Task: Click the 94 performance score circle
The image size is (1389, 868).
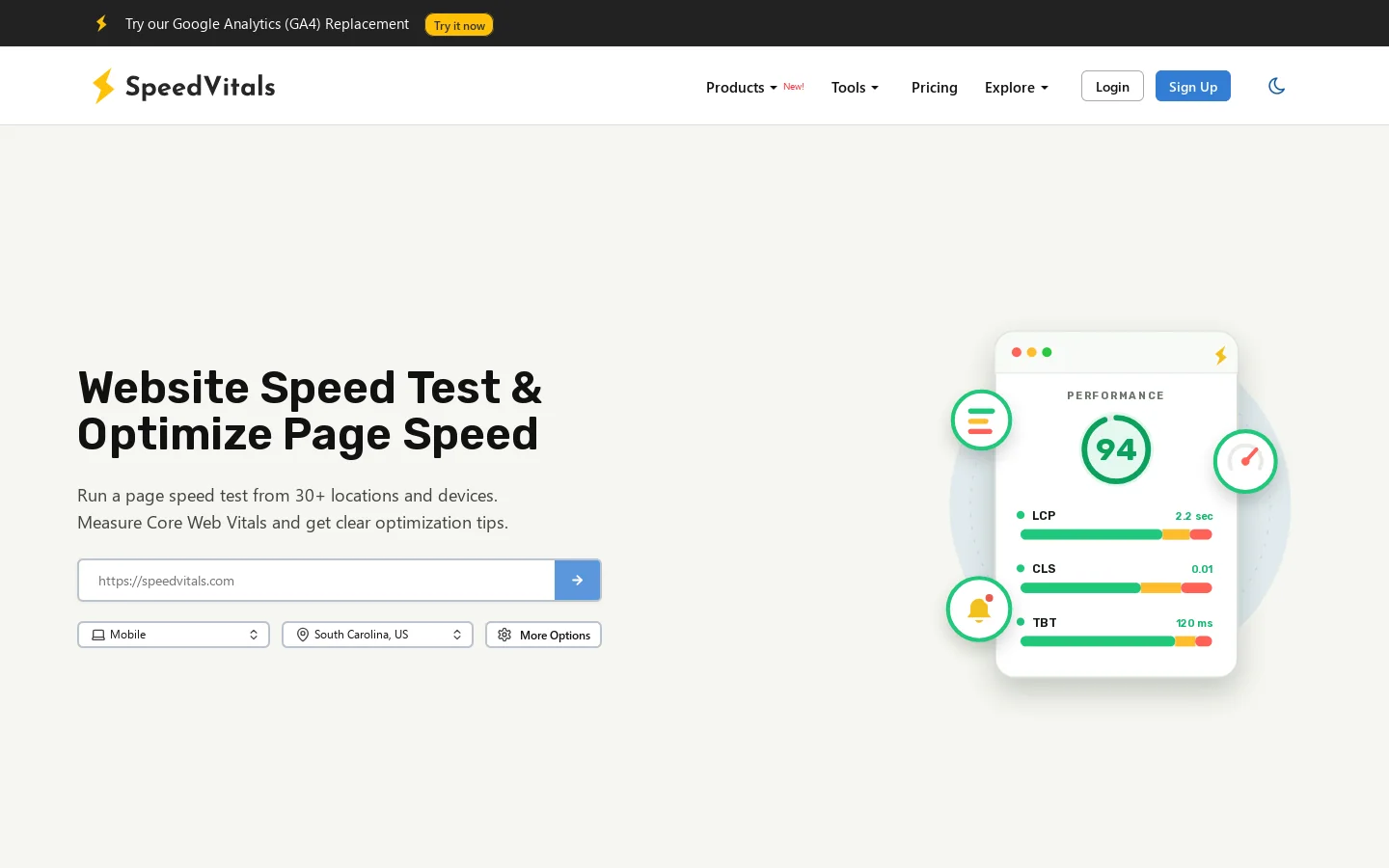Action: pyautogui.click(x=1116, y=449)
